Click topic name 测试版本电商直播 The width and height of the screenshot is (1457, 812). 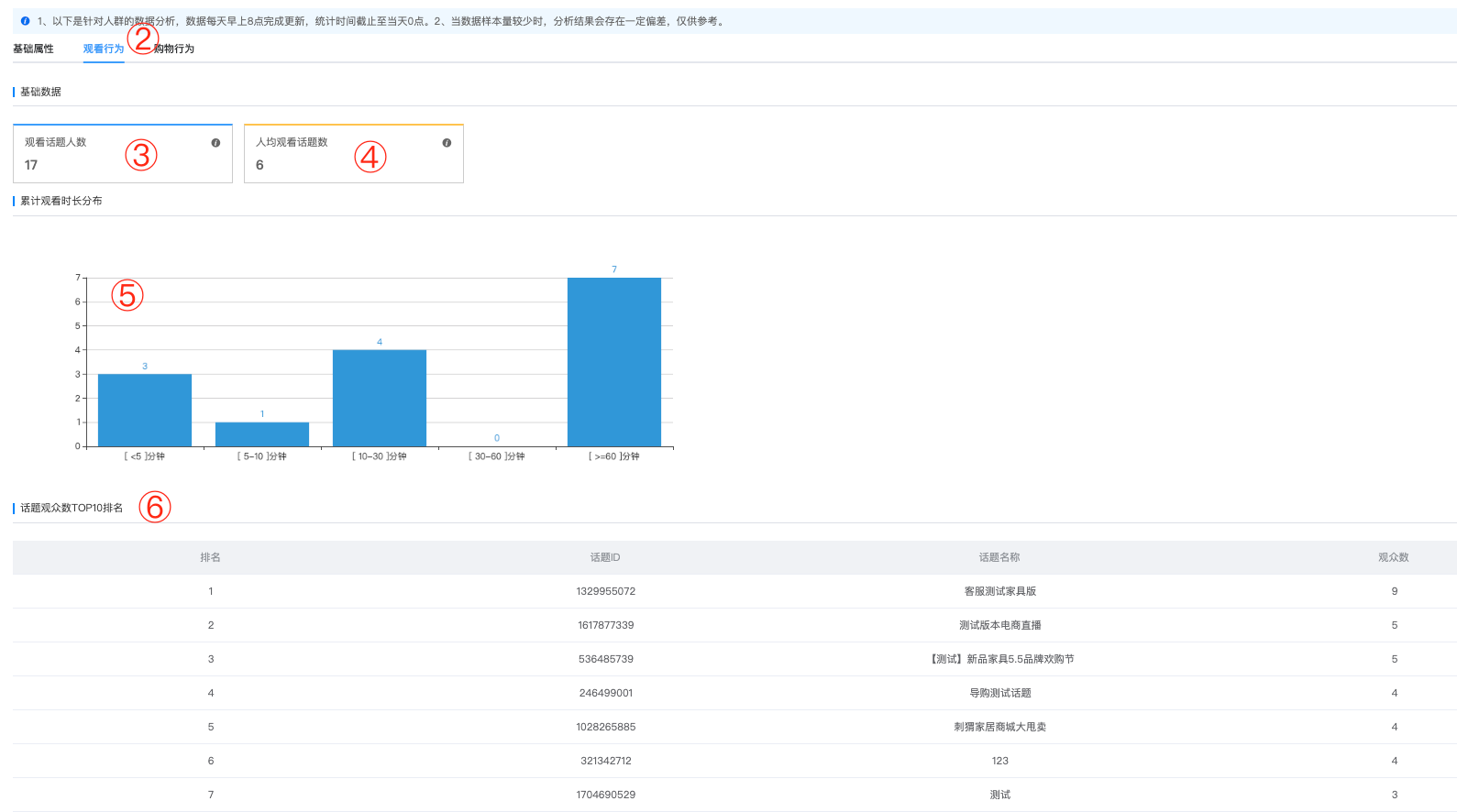coord(1000,625)
